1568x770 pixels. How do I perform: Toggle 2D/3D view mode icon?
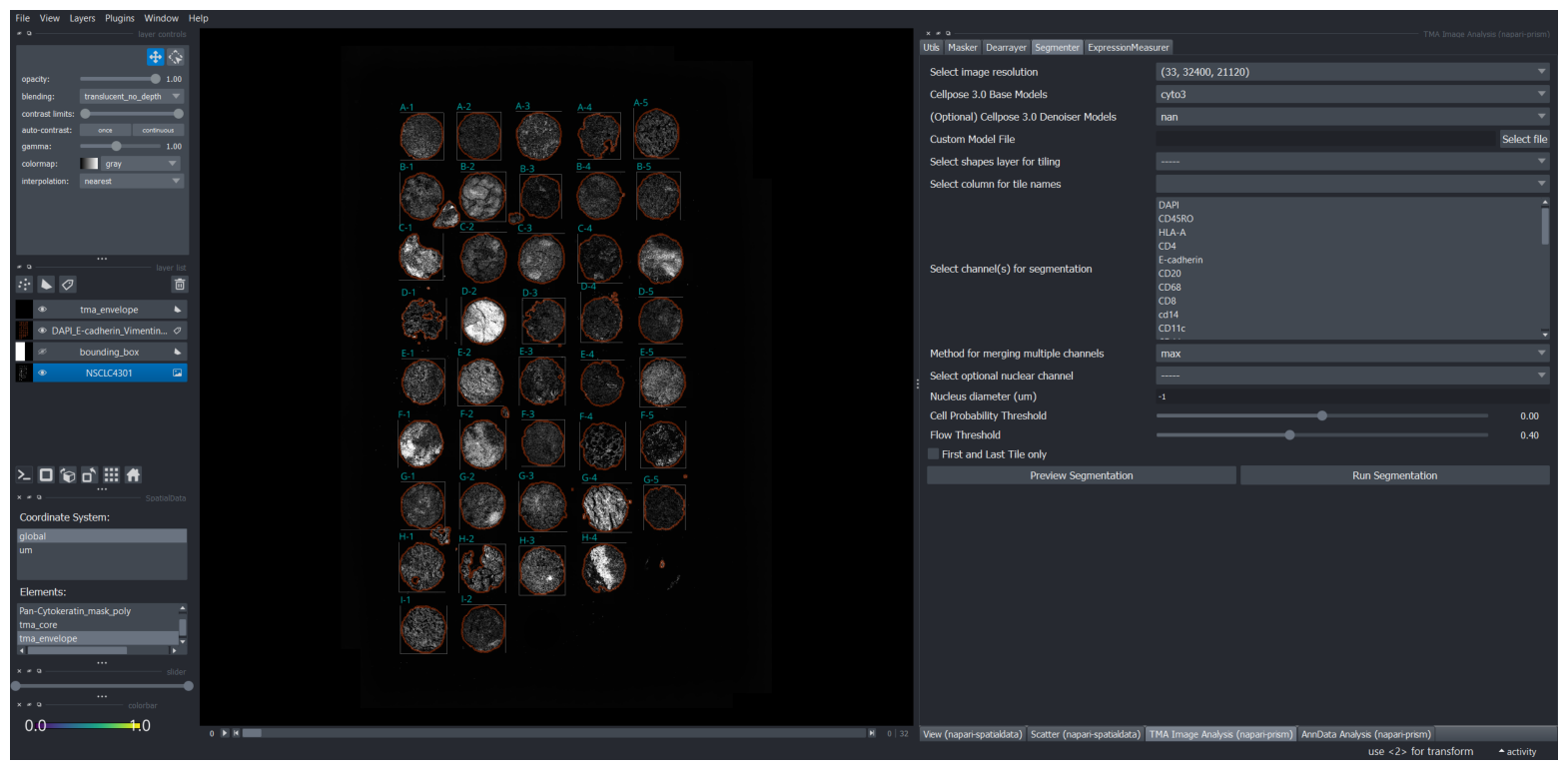click(x=46, y=475)
